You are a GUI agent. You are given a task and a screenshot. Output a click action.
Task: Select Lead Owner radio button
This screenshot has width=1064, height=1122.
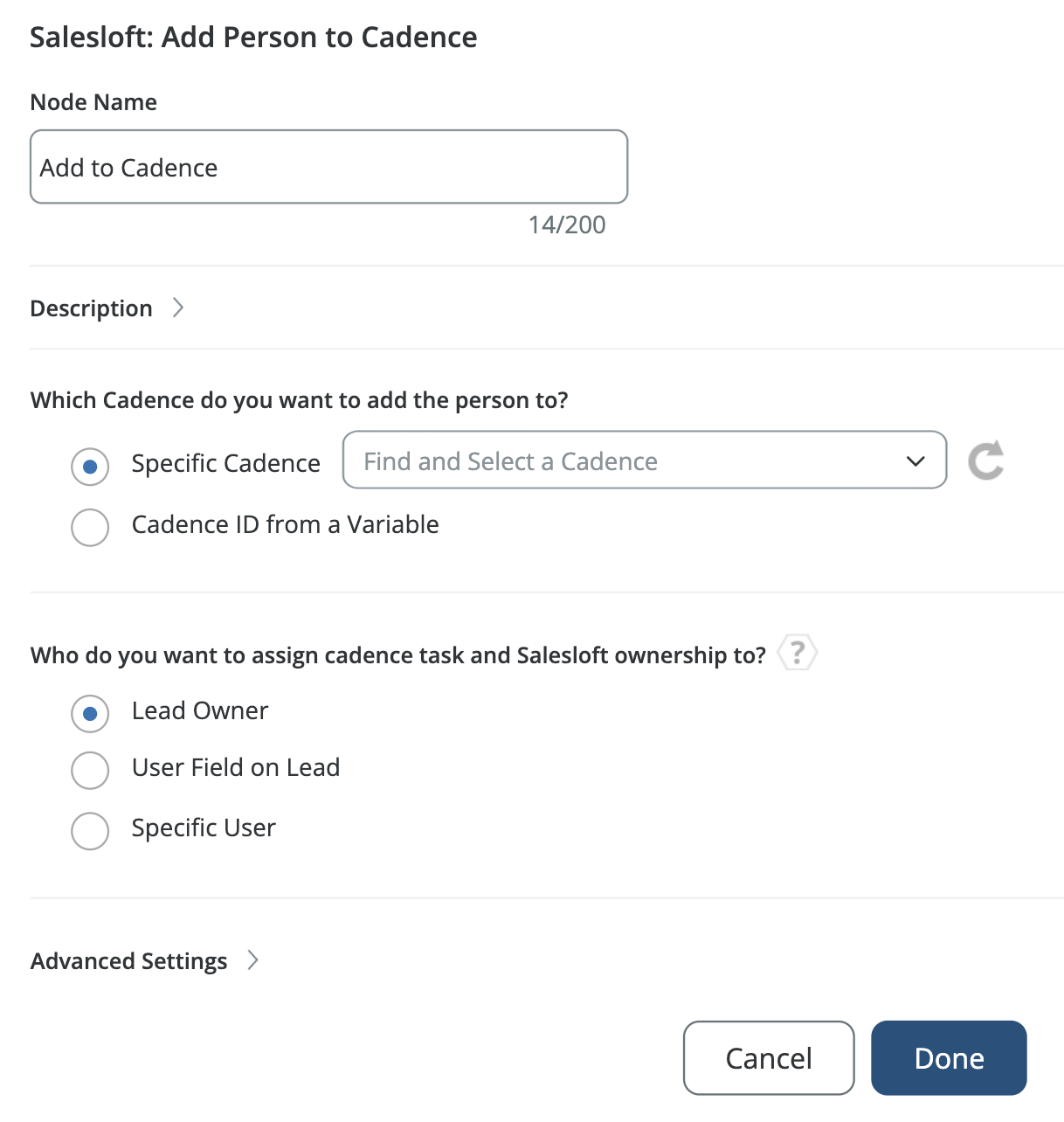click(x=90, y=714)
